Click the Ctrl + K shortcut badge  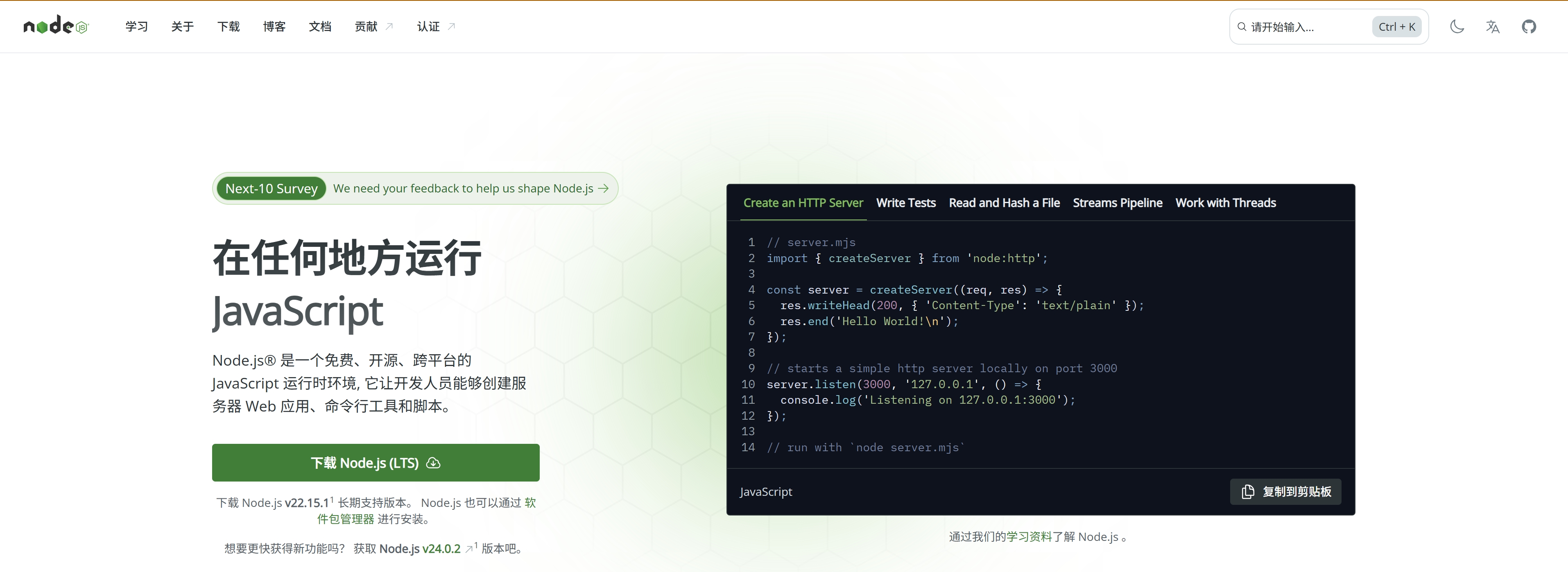1396,26
